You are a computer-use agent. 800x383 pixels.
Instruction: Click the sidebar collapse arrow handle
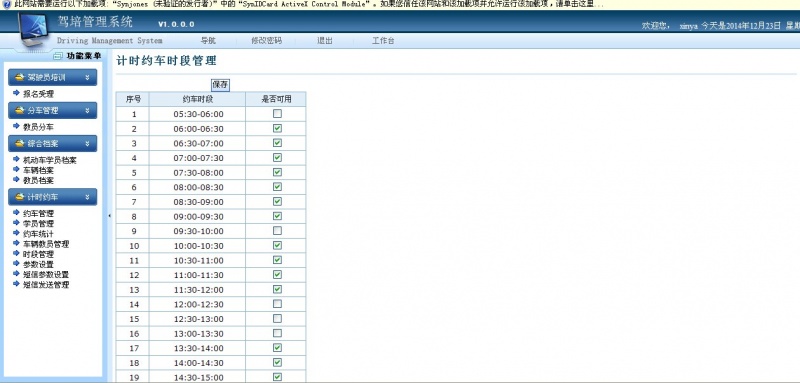[110, 216]
